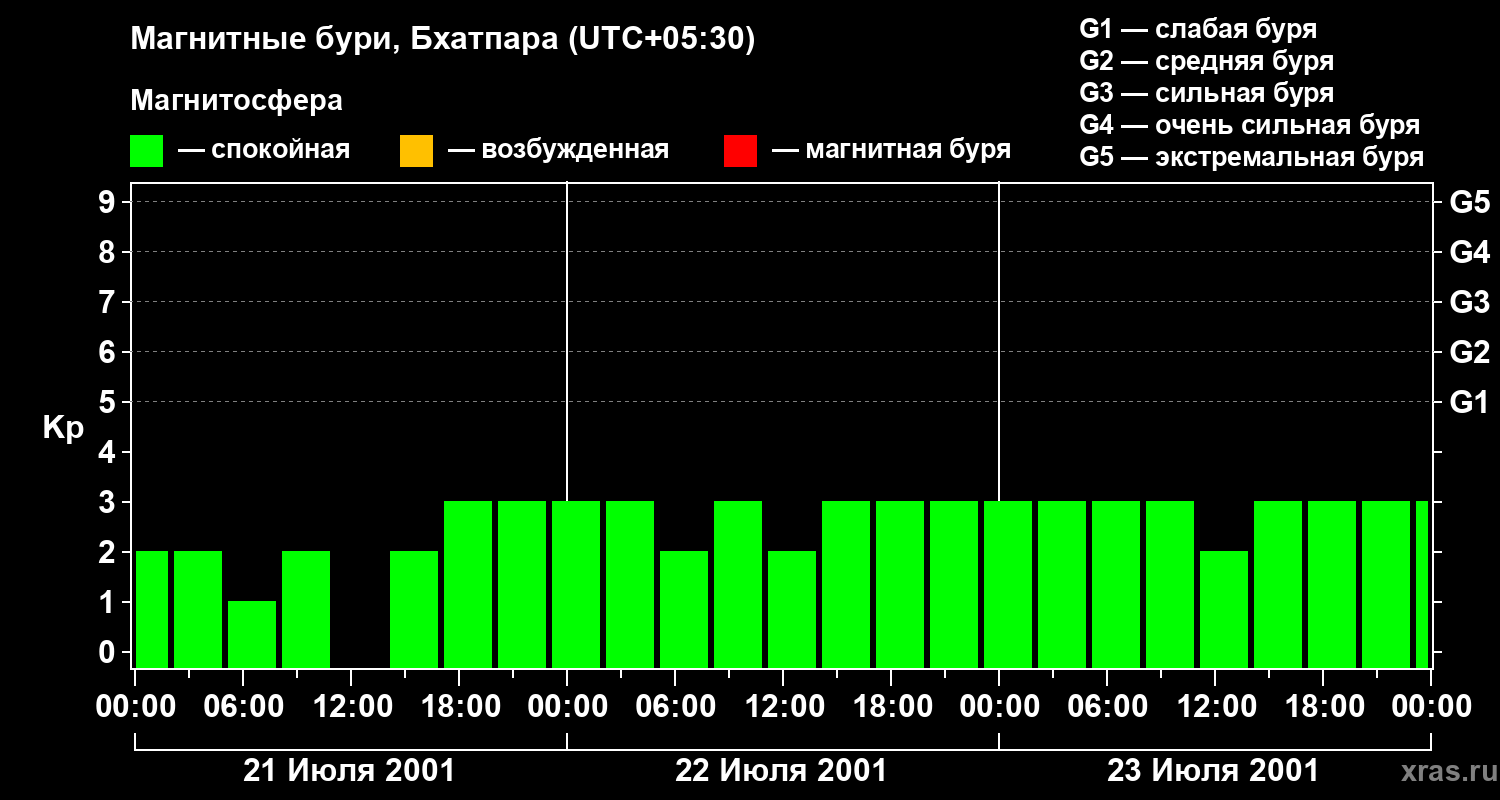Select the xras.ru watermark link
Viewport: 1500px width, 800px height.
(x=1445, y=771)
